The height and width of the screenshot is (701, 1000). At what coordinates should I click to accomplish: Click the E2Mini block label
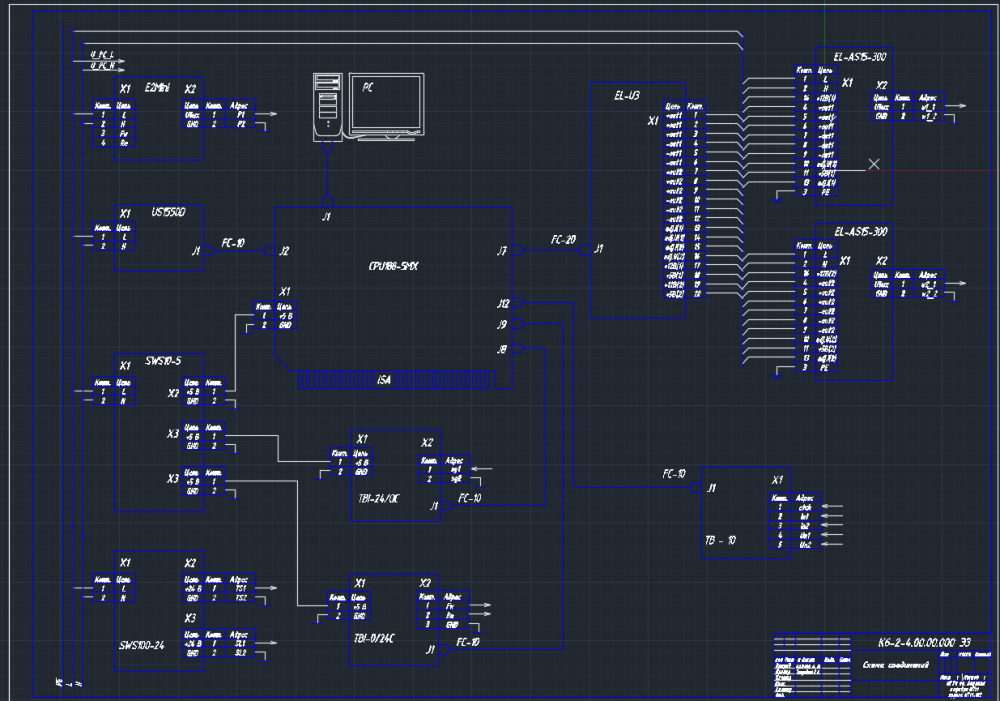tap(158, 88)
